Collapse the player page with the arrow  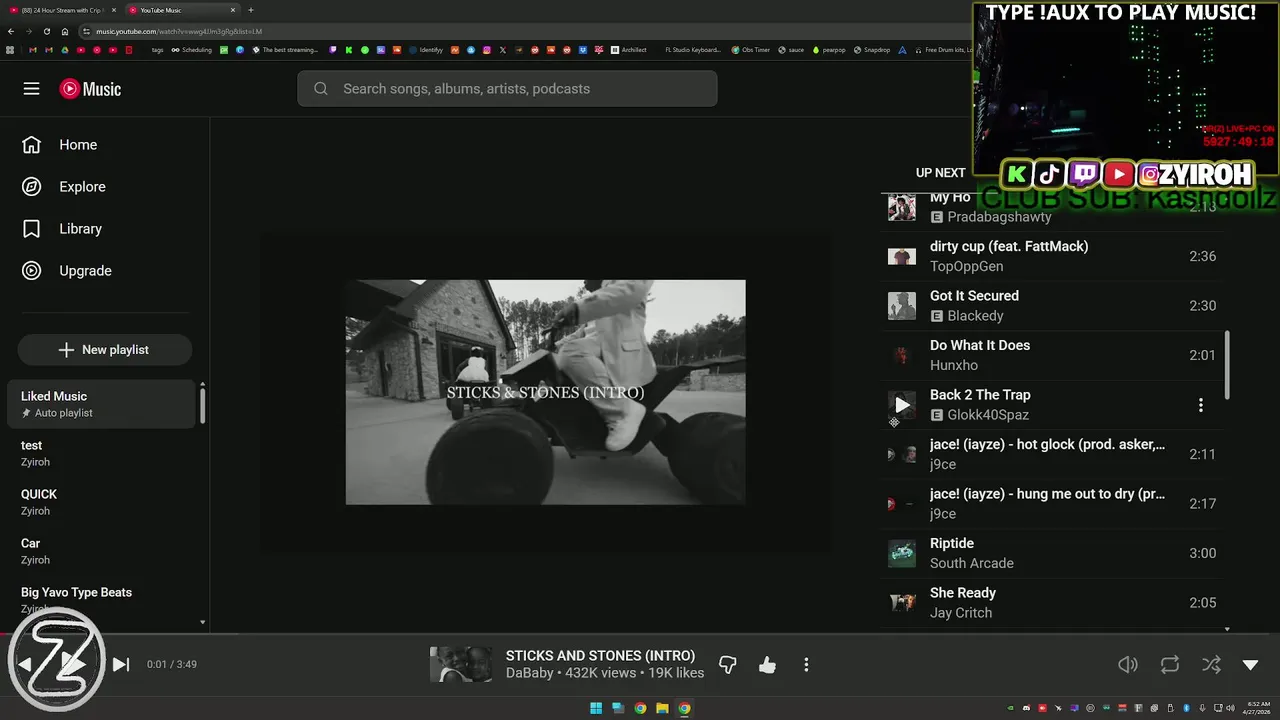coord(1250,665)
